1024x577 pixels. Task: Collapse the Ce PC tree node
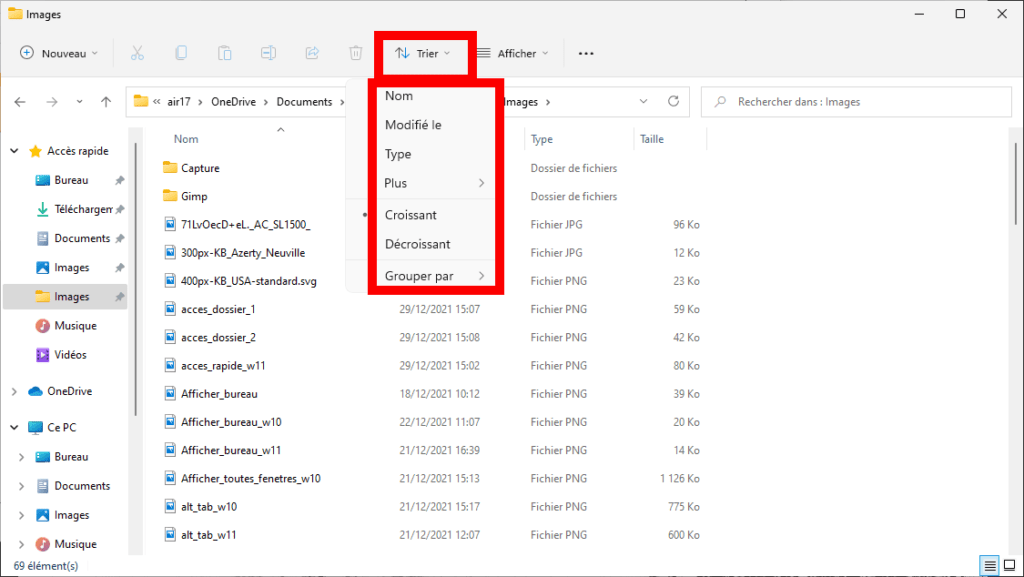tap(14, 428)
